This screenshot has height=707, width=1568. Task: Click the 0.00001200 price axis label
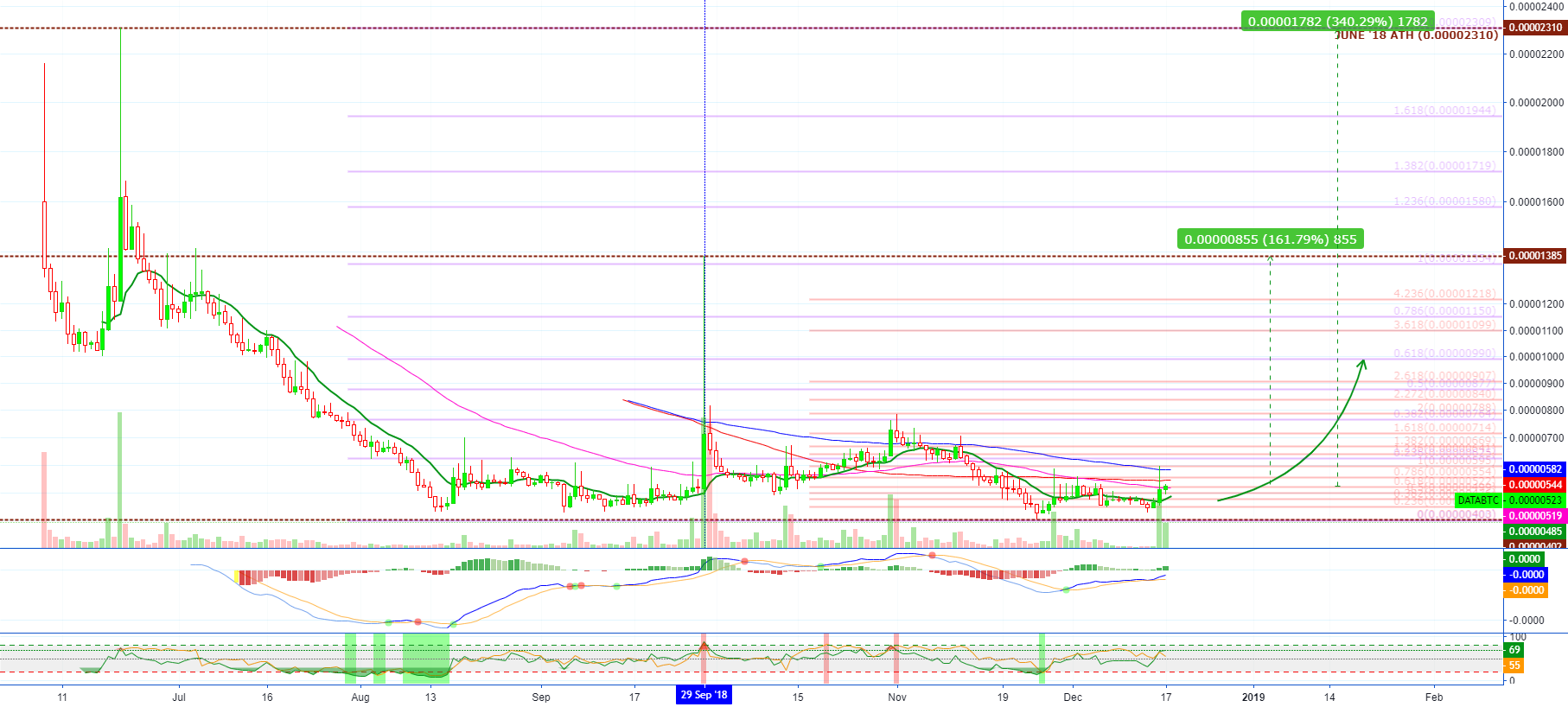[1536, 304]
